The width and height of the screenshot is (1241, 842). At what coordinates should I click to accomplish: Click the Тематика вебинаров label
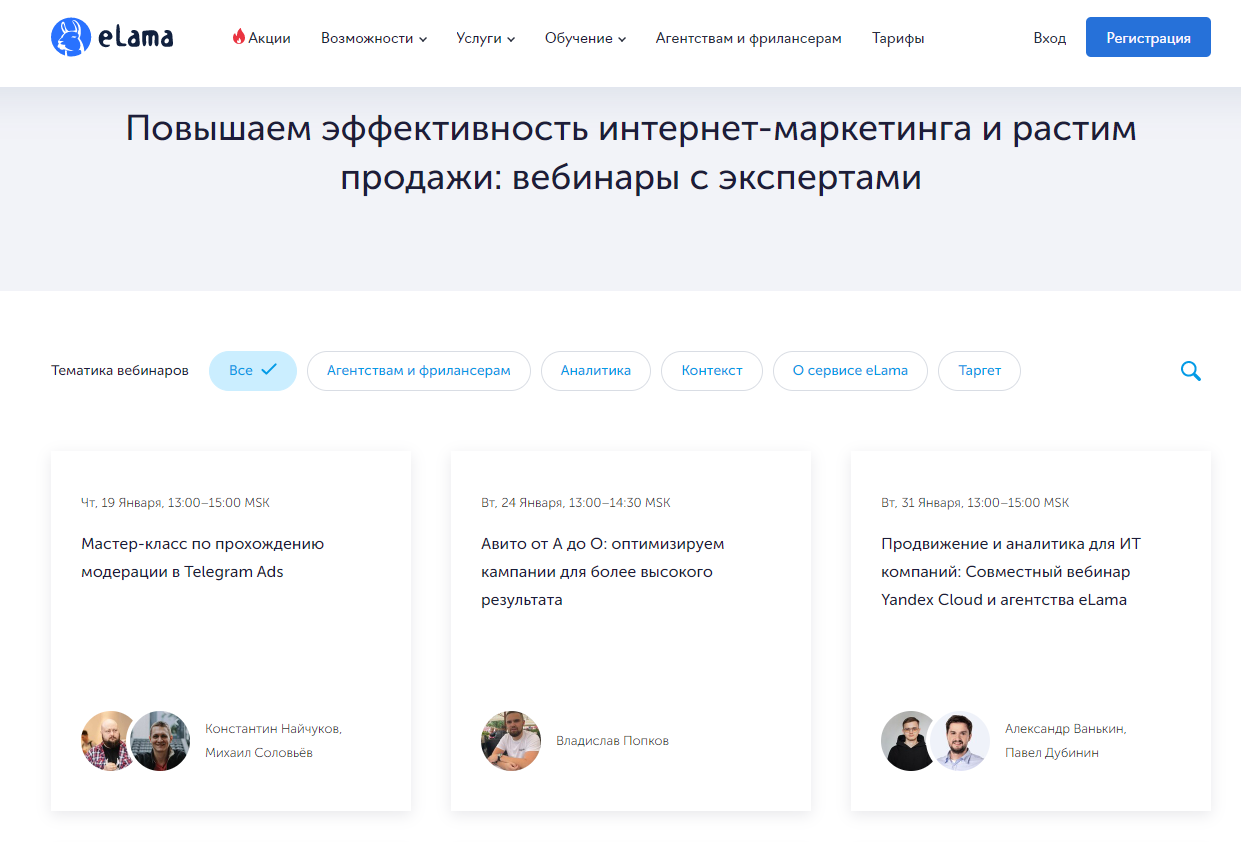click(x=120, y=370)
